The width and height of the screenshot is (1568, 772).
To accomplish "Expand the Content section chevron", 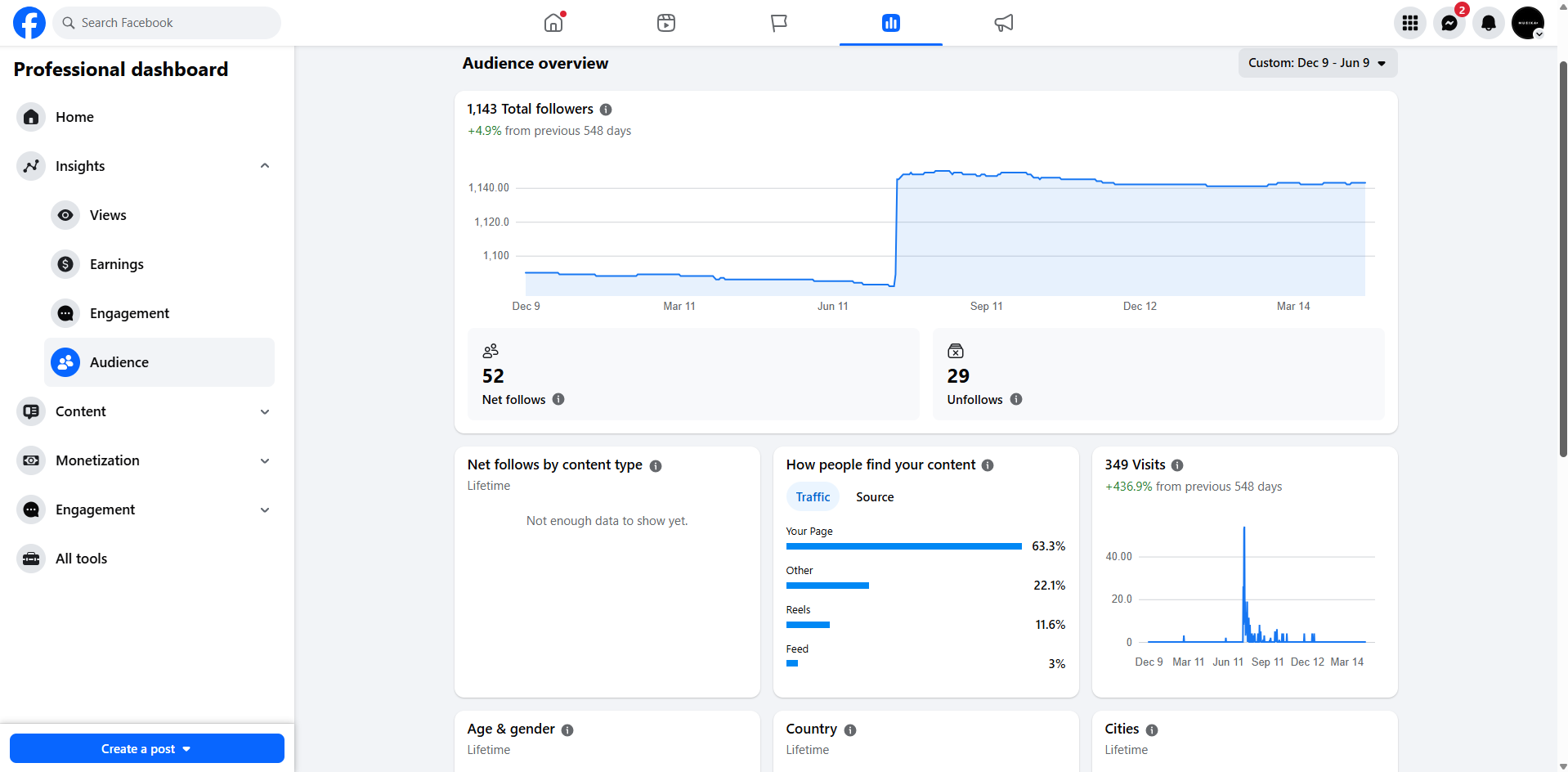I will [265, 411].
